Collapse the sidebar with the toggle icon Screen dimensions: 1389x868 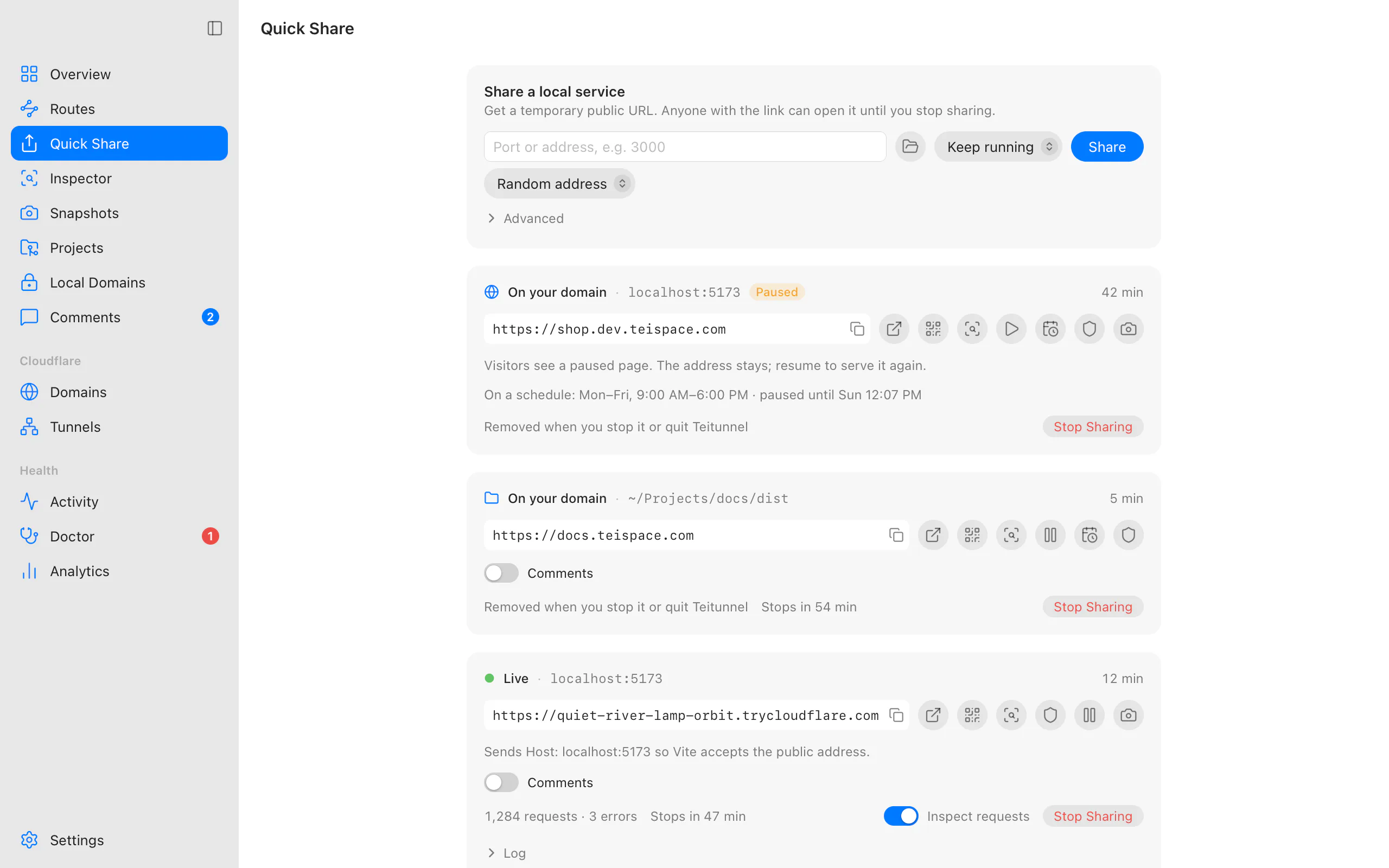point(215,28)
